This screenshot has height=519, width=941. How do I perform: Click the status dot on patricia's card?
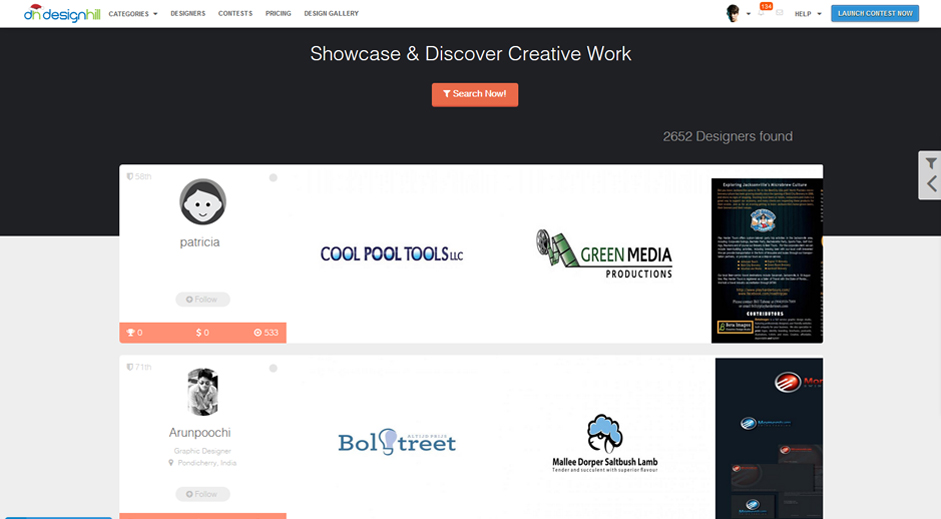click(273, 178)
